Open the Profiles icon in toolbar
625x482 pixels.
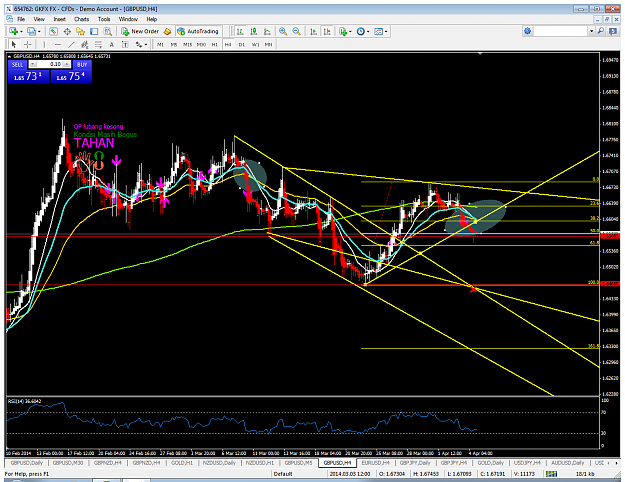pos(31,31)
